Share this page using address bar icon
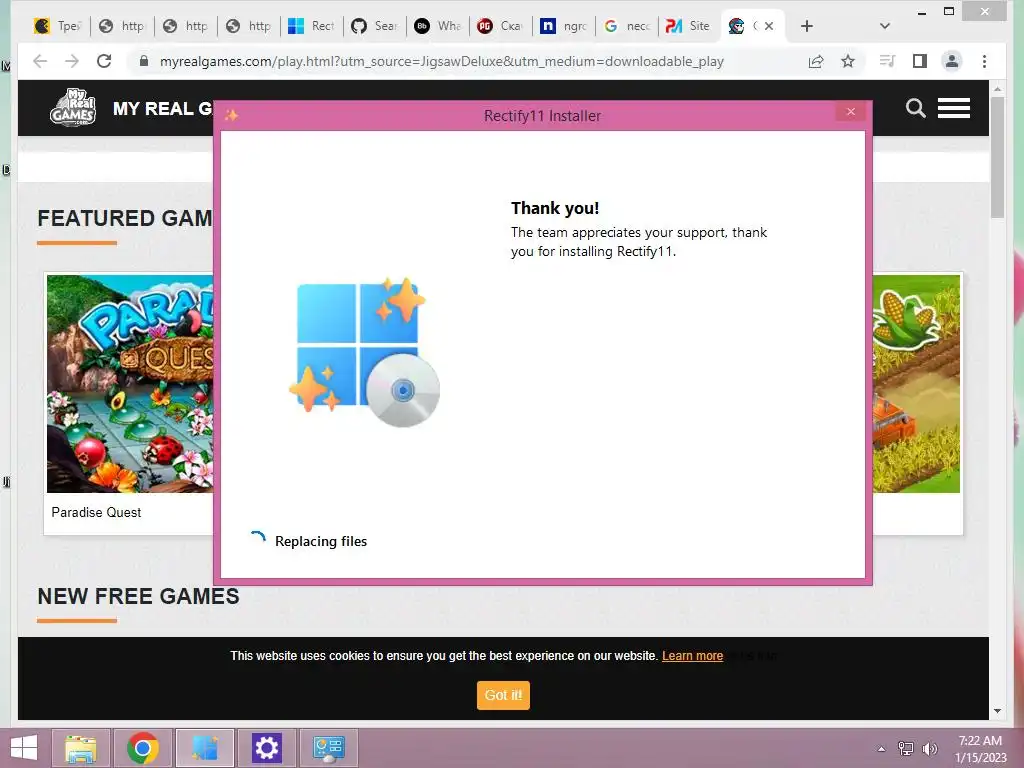Image resolution: width=1024 pixels, height=768 pixels. 816,61
